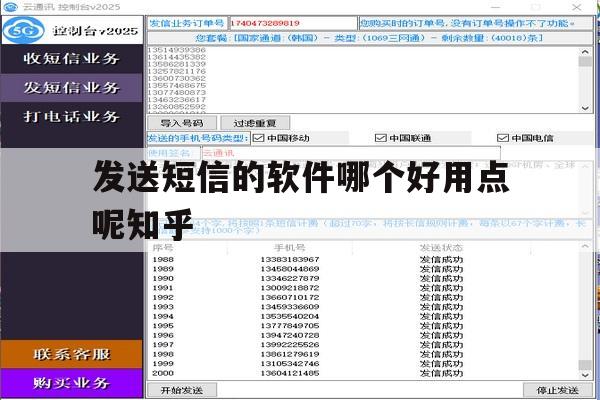Click number 13260852592 in list
The height and width of the screenshot is (400, 600).
pos(177,106)
